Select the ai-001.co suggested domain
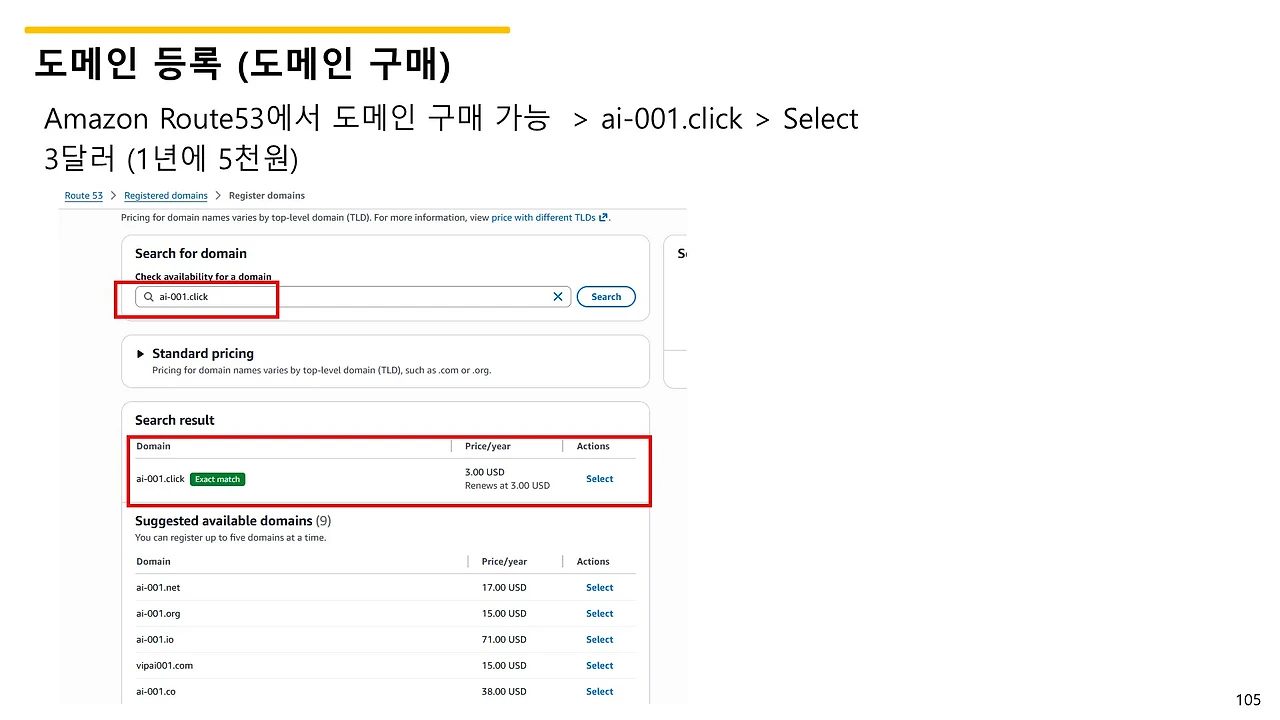This screenshot has width=1280, height=720. [x=599, y=691]
